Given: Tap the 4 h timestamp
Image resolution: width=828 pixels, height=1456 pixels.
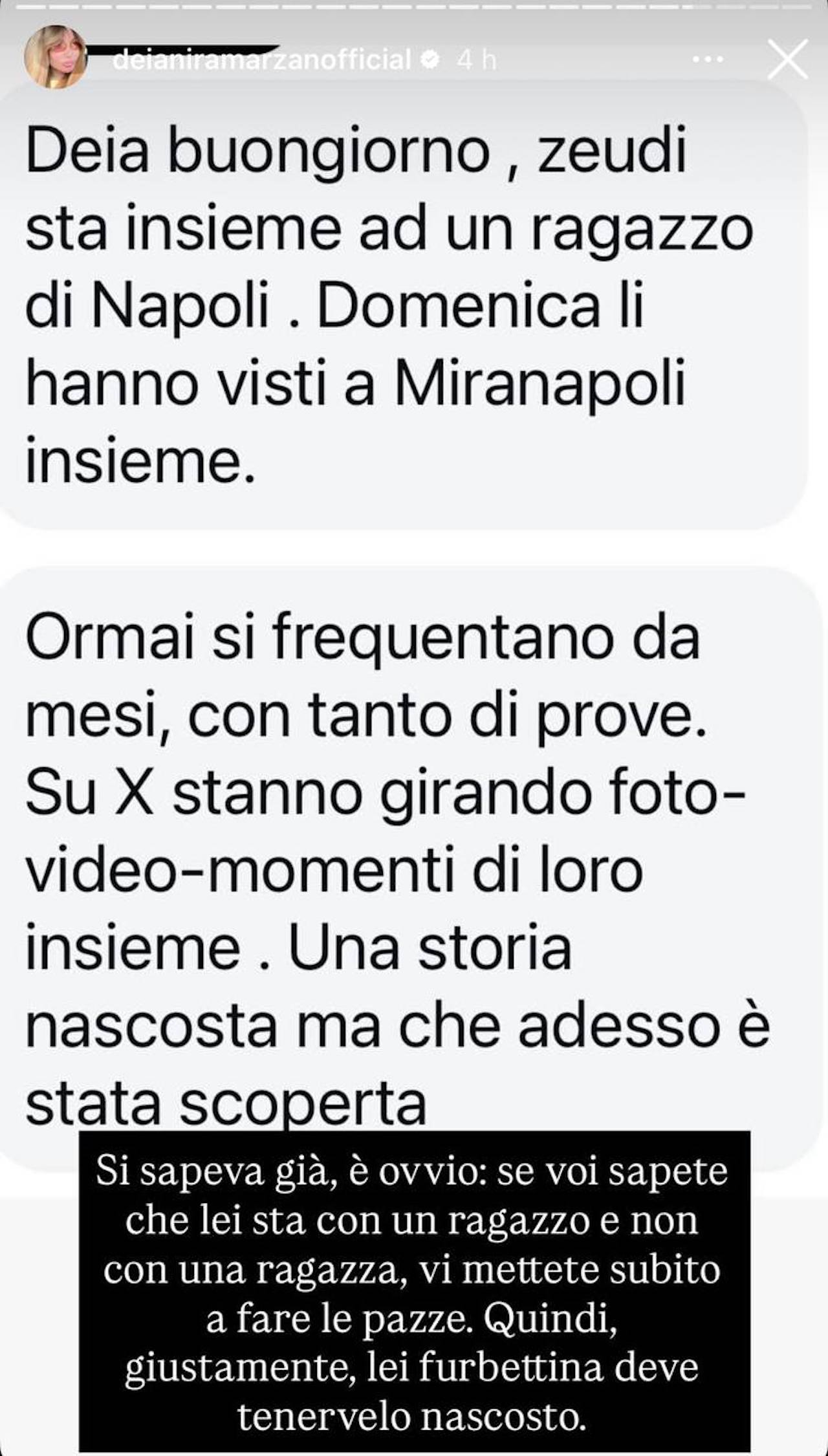Looking at the screenshot, I should (477, 60).
